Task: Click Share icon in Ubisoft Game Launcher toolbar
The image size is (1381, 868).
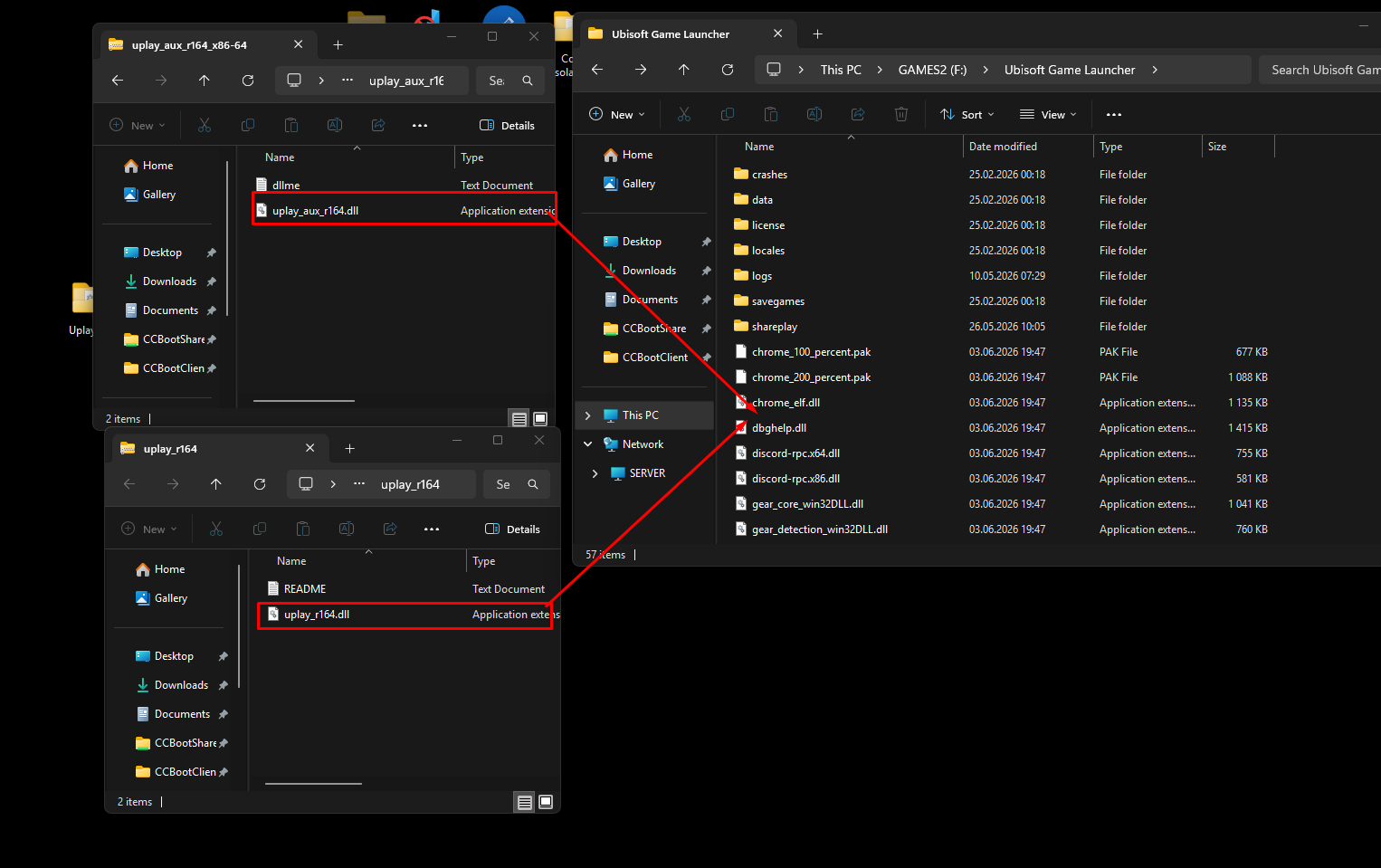Action: pyautogui.click(x=858, y=114)
